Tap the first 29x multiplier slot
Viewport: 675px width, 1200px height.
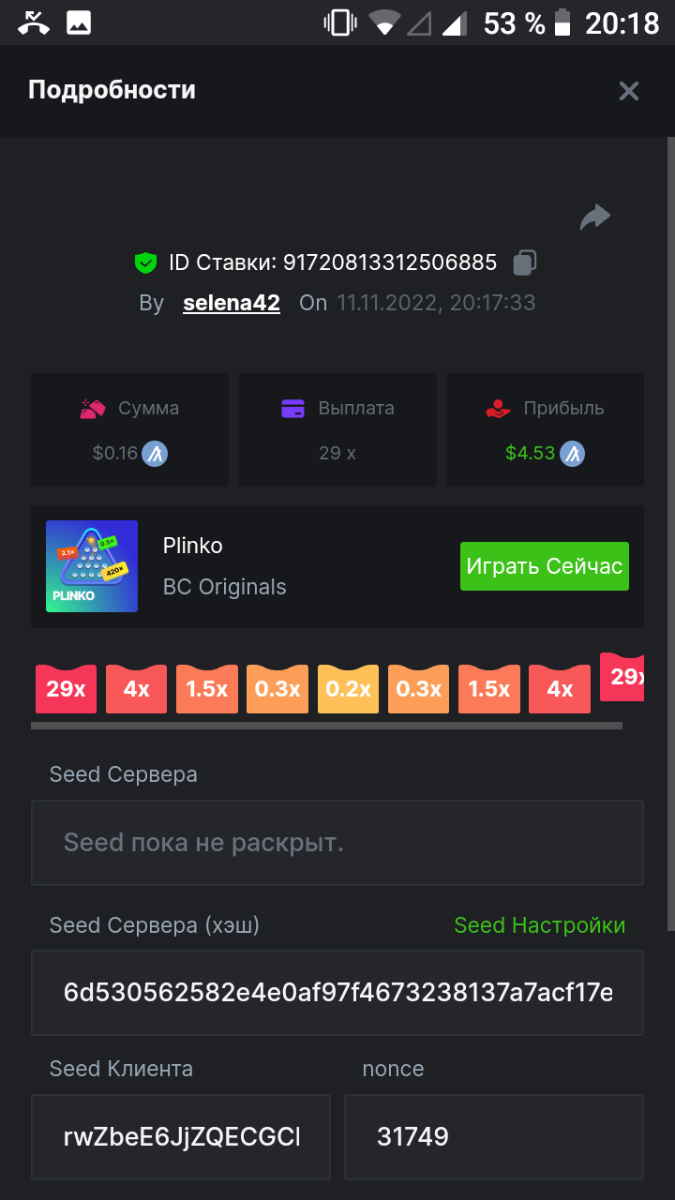pyautogui.click(x=66, y=689)
